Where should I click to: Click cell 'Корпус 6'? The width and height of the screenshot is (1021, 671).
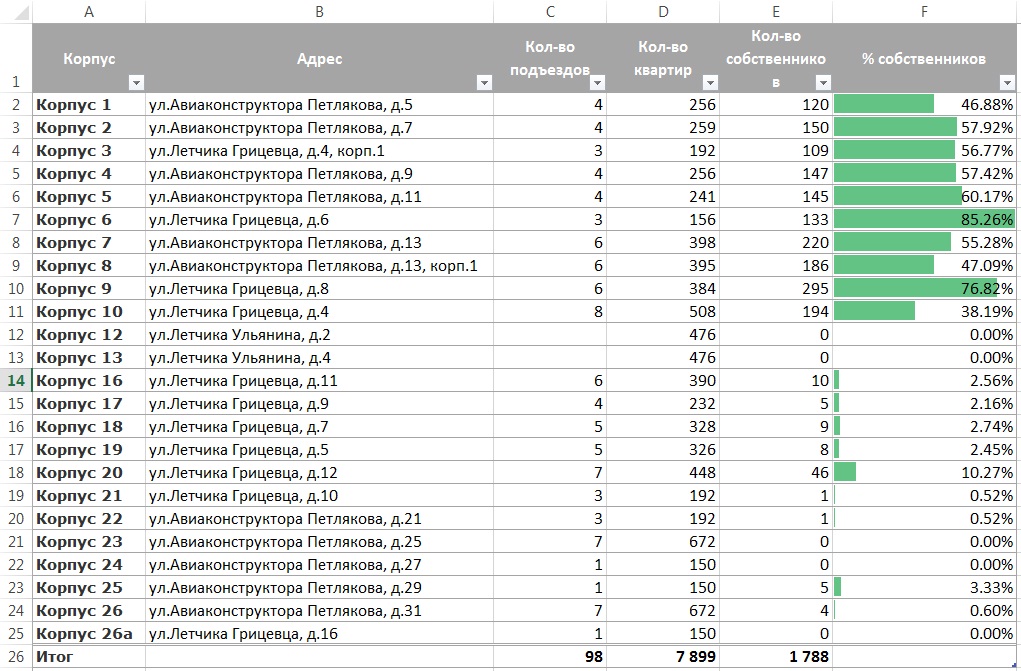pyautogui.click(x=89, y=220)
